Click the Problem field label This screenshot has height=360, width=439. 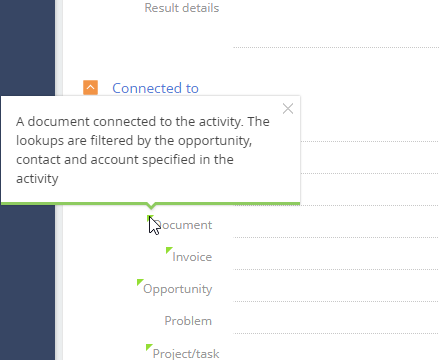click(188, 321)
